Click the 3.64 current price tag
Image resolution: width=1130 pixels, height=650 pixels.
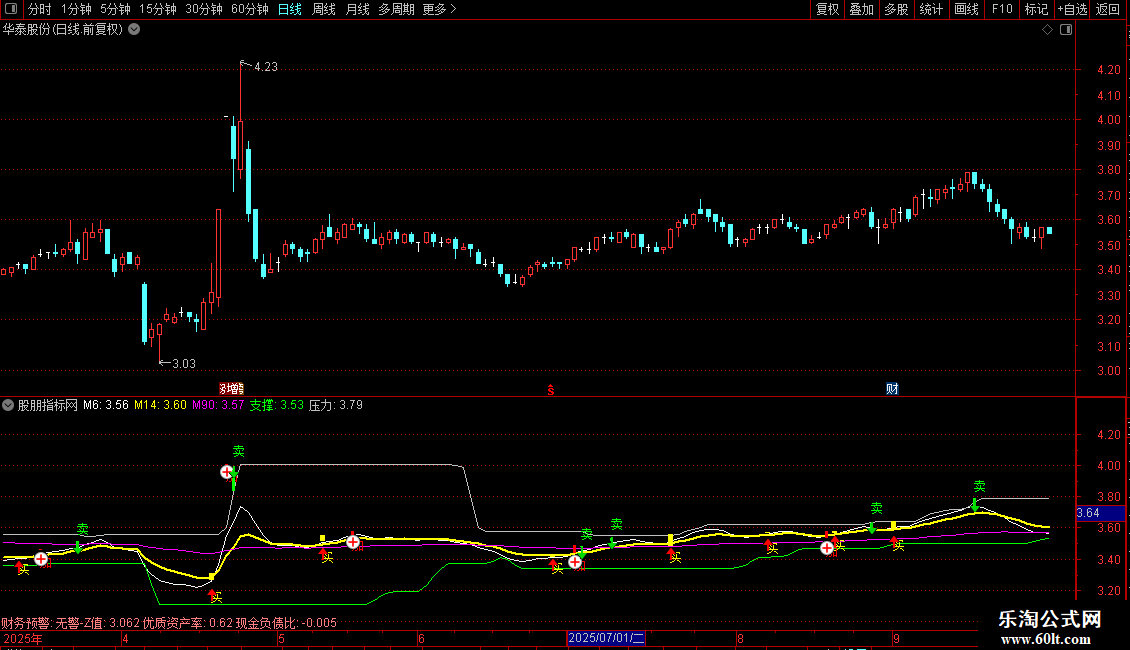[1100, 513]
